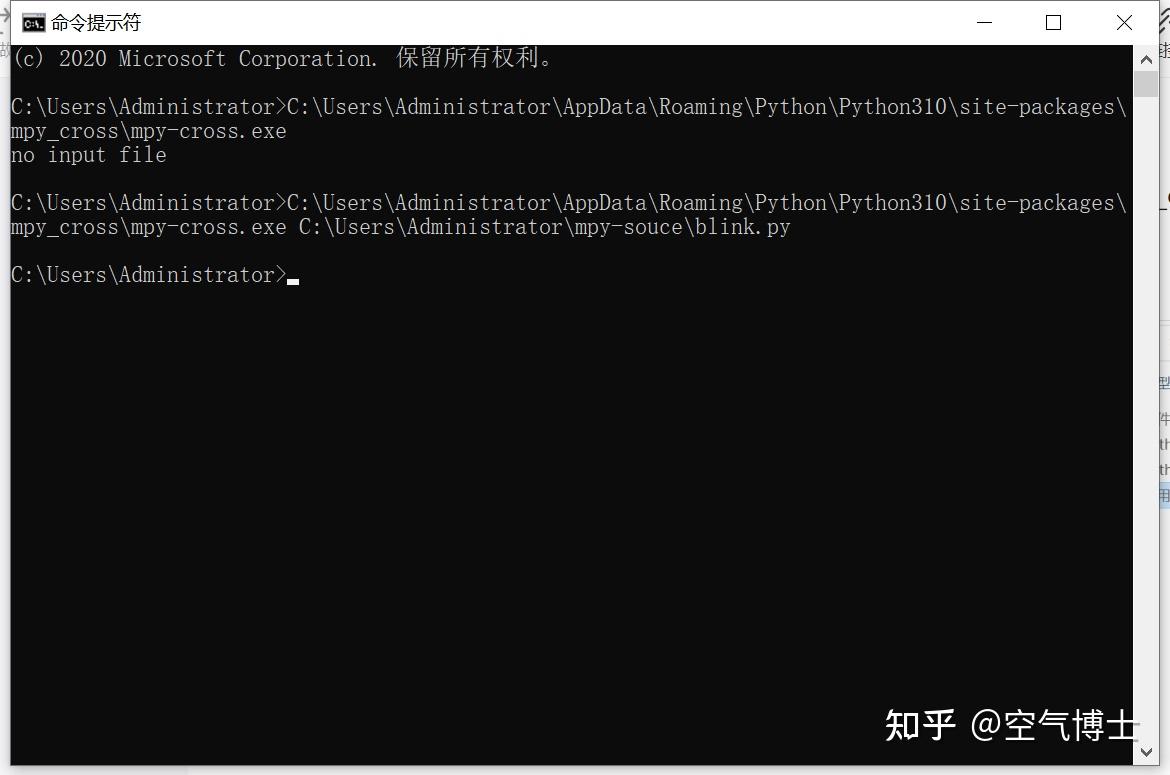Click the blinking cursor in the prompt

pyautogui.click(x=292, y=280)
